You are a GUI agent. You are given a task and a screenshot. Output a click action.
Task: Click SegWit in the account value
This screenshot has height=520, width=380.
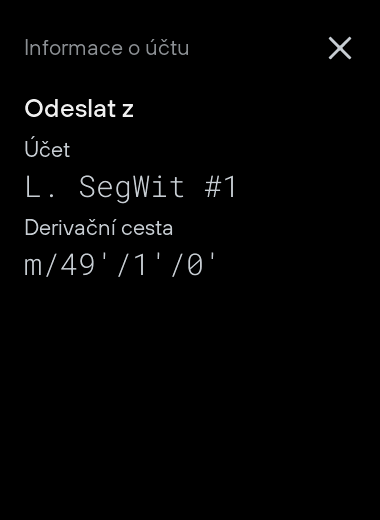click(x=132, y=188)
